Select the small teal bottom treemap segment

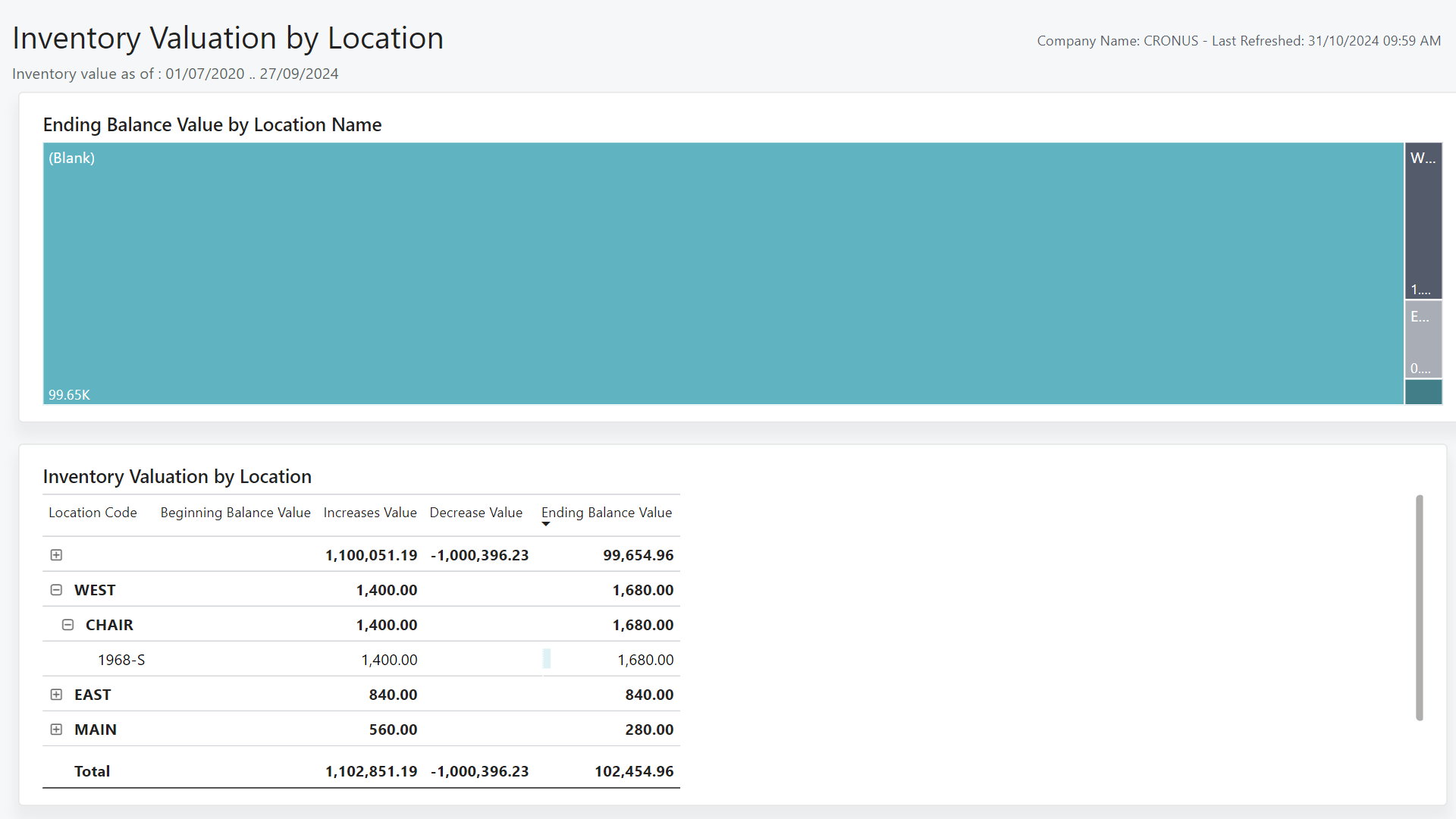[x=1423, y=392]
